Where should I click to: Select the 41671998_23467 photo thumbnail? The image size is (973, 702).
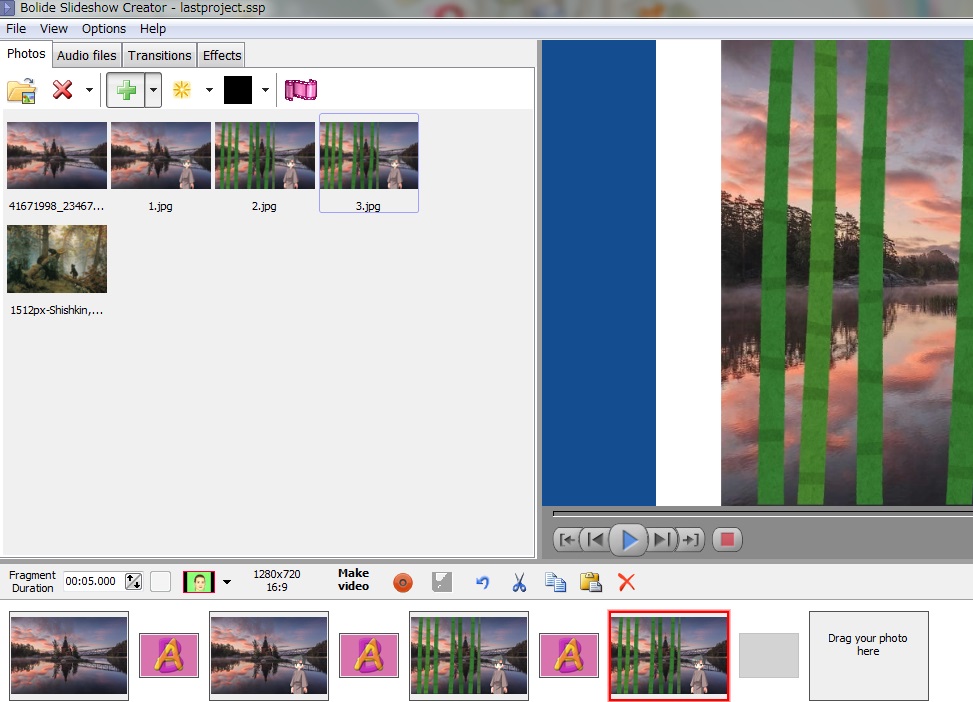coord(56,164)
